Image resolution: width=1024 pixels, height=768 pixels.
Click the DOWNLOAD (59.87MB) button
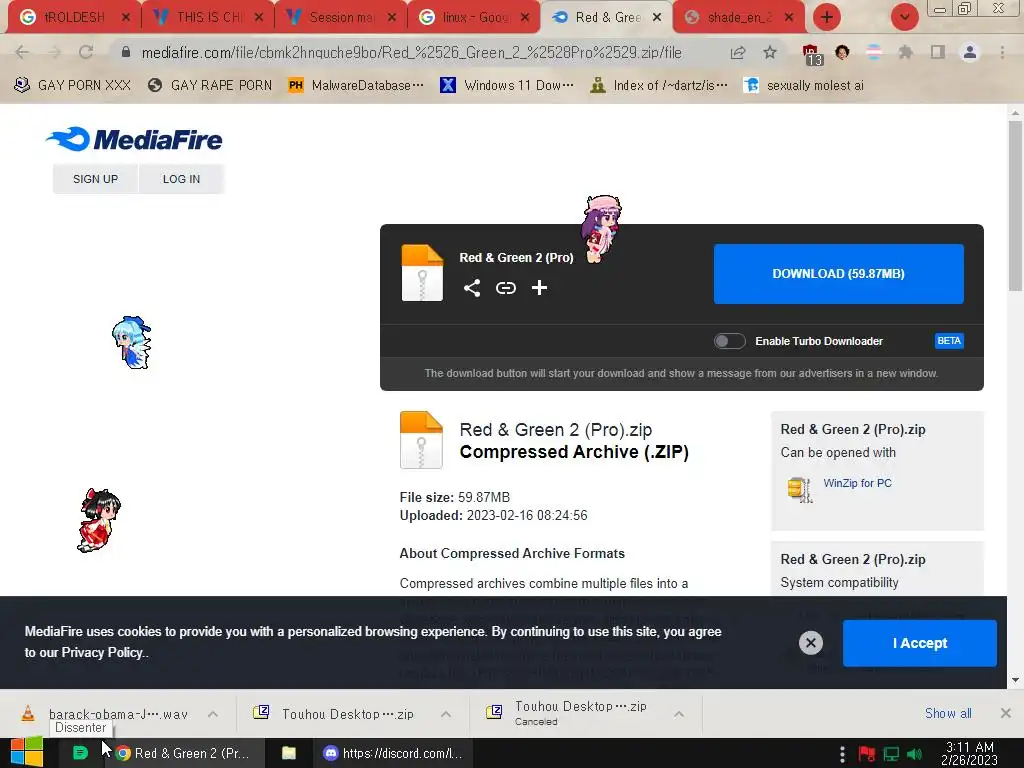pyautogui.click(x=839, y=274)
